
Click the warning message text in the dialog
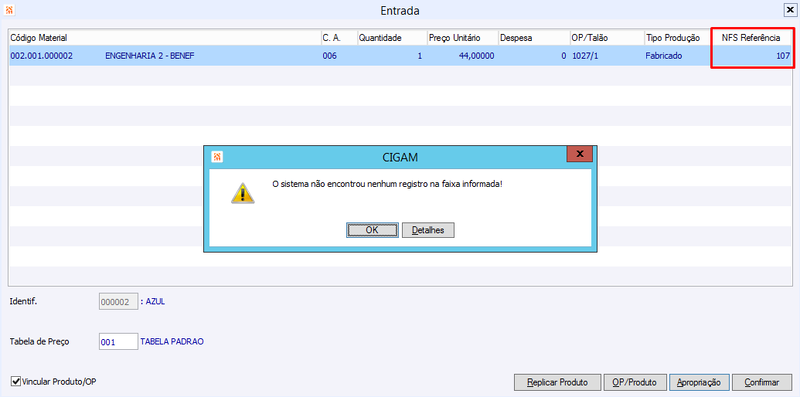pos(388,183)
